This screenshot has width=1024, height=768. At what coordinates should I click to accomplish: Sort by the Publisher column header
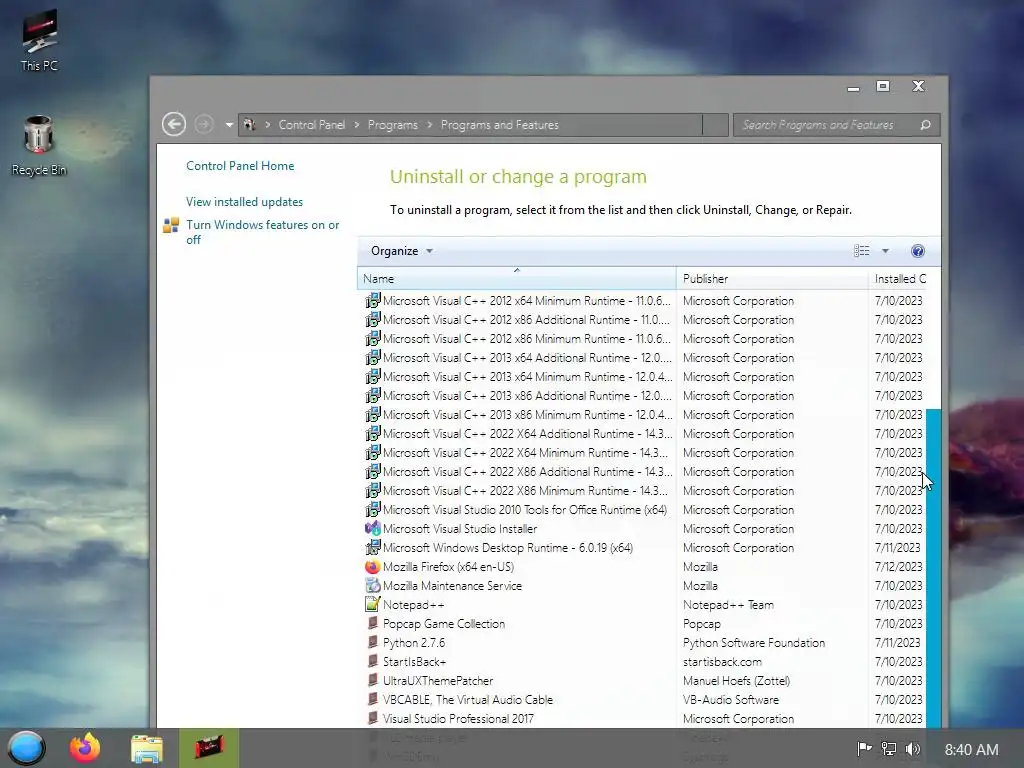772,279
